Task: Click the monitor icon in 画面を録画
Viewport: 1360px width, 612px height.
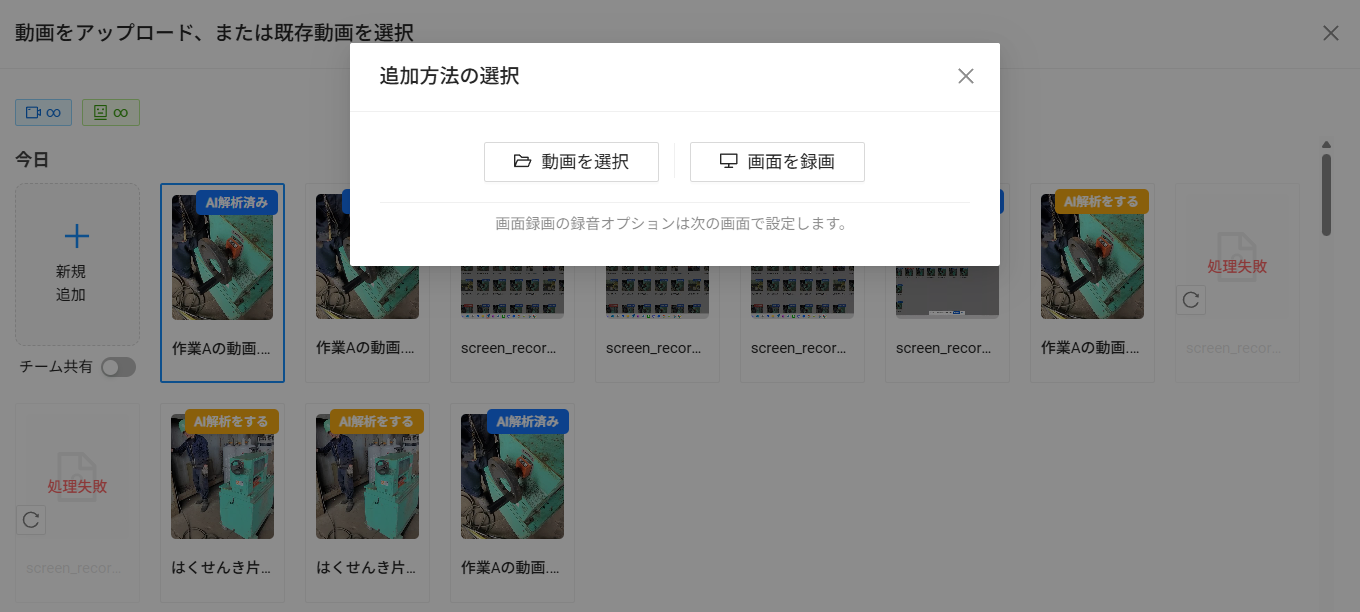Action: click(x=729, y=162)
